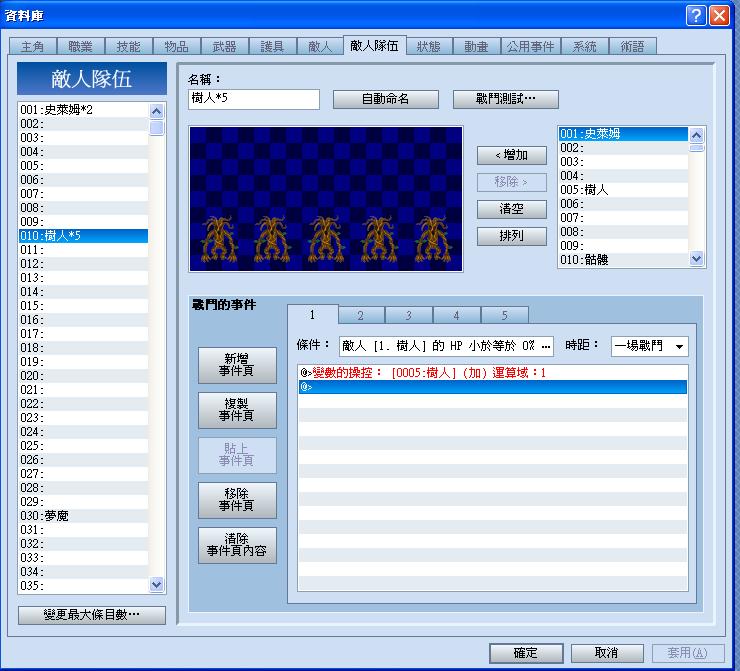Switch to the 公用事件 tab
This screenshot has height=671, width=740.
point(530,46)
